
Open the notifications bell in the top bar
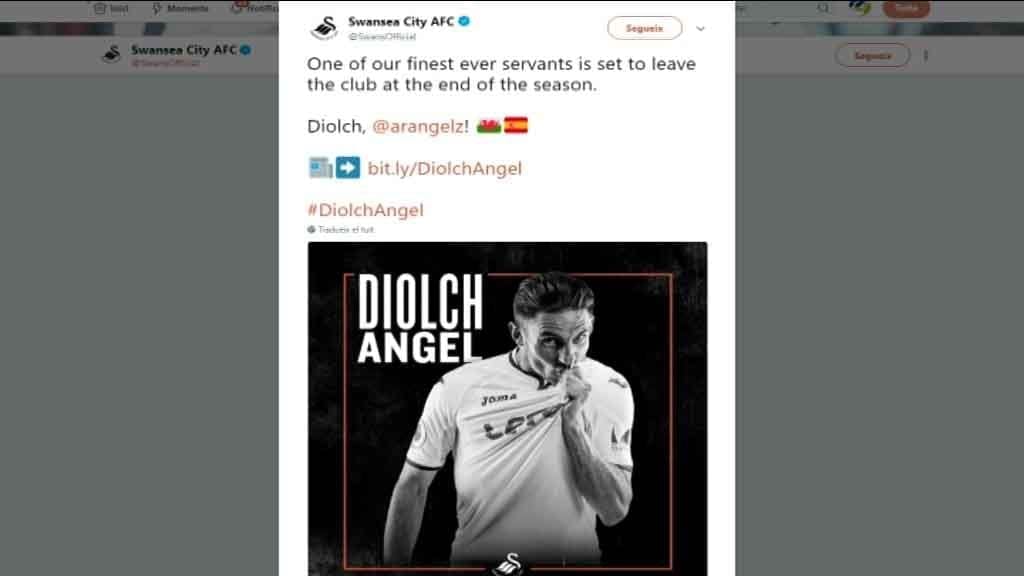point(236,7)
